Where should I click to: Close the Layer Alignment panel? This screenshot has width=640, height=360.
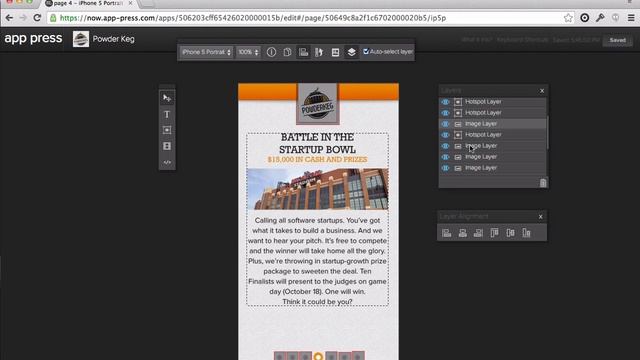pos(541,217)
